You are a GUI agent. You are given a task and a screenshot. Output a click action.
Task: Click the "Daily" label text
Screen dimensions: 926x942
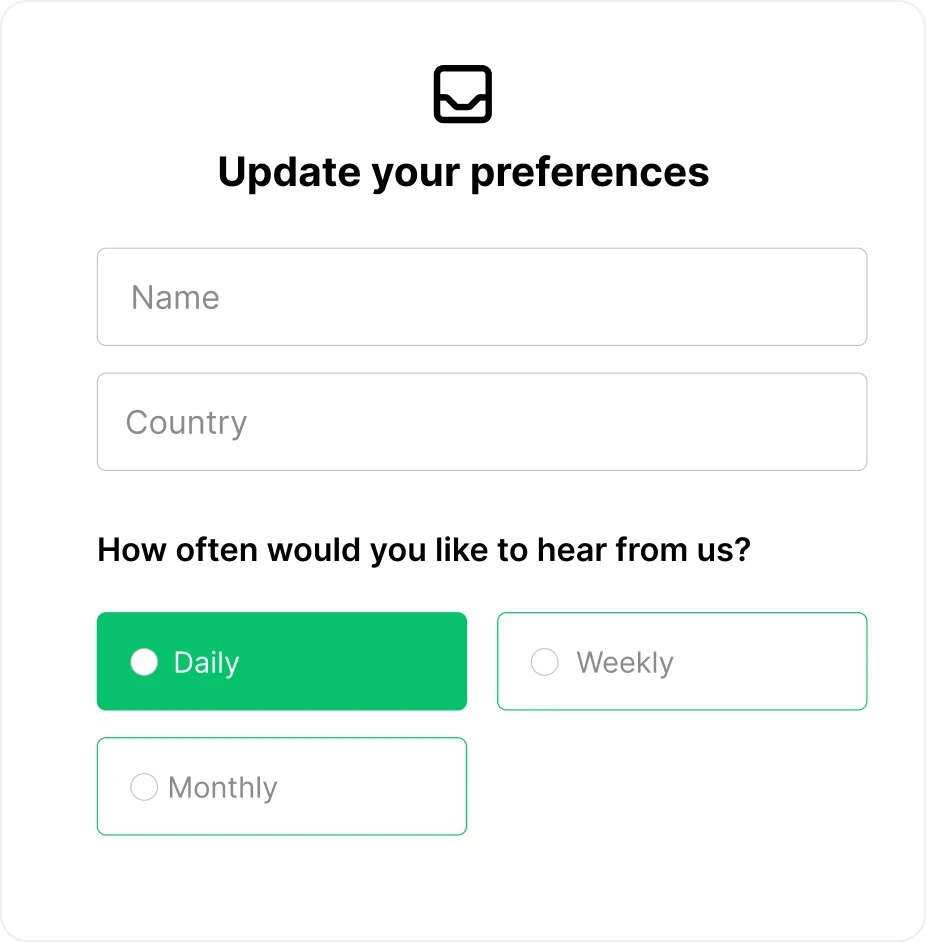207,663
